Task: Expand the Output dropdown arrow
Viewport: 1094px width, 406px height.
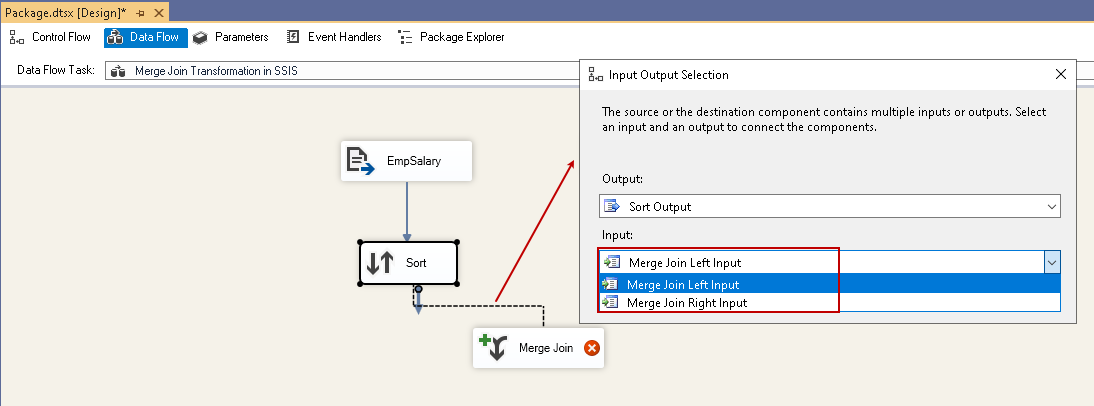Action: pyautogui.click(x=1051, y=207)
